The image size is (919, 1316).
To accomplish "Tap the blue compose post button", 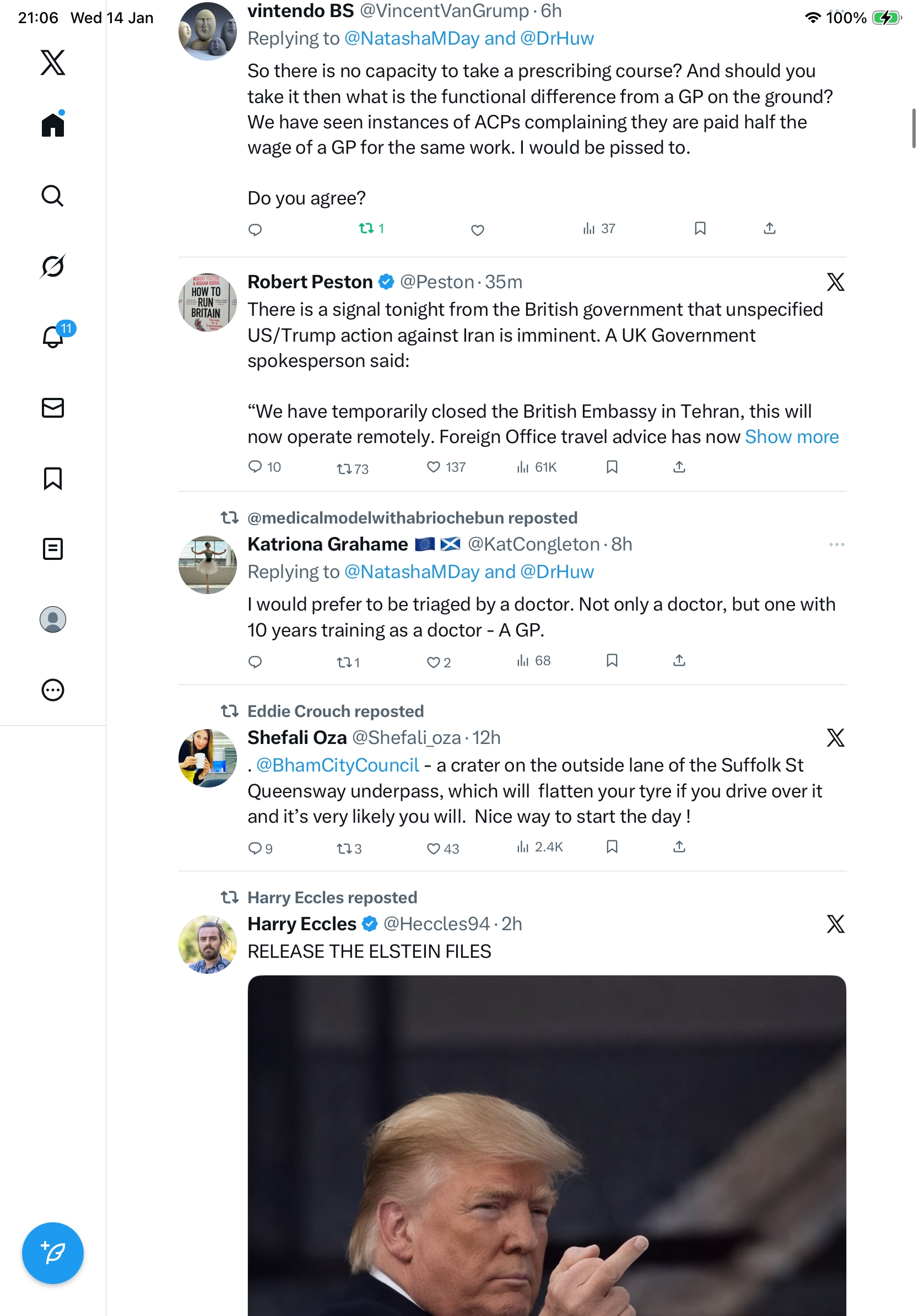I will [53, 1253].
